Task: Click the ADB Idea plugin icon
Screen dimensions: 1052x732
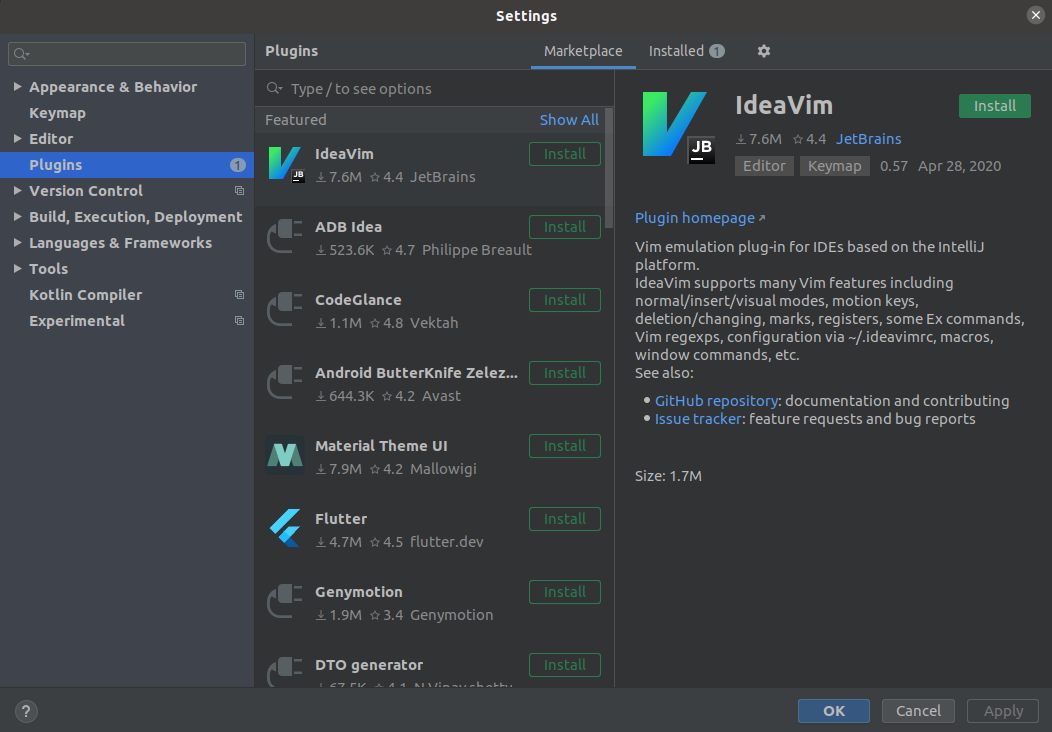Action: click(285, 236)
